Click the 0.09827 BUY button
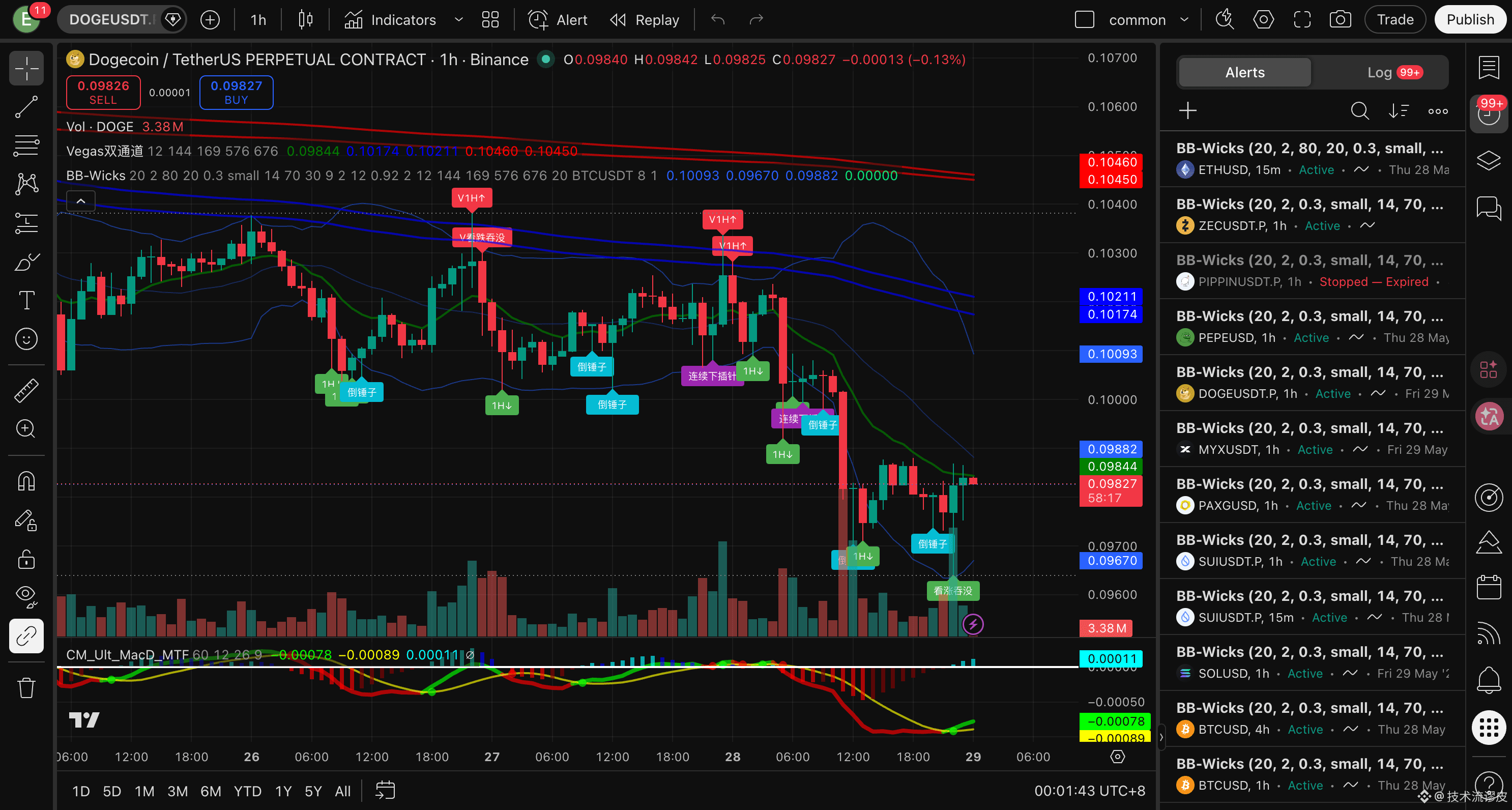The height and width of the screenshot is (810, 1512). click(236, 93)
